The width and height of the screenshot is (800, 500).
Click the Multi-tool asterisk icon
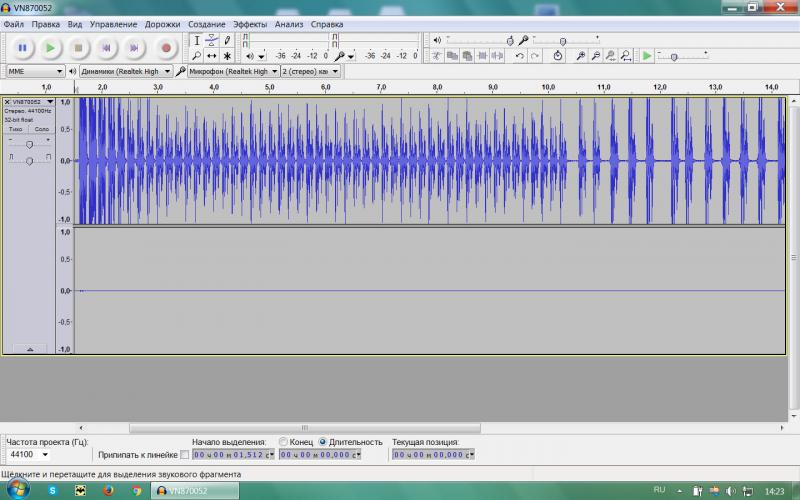pyautogui.click(x=227, y=56)
